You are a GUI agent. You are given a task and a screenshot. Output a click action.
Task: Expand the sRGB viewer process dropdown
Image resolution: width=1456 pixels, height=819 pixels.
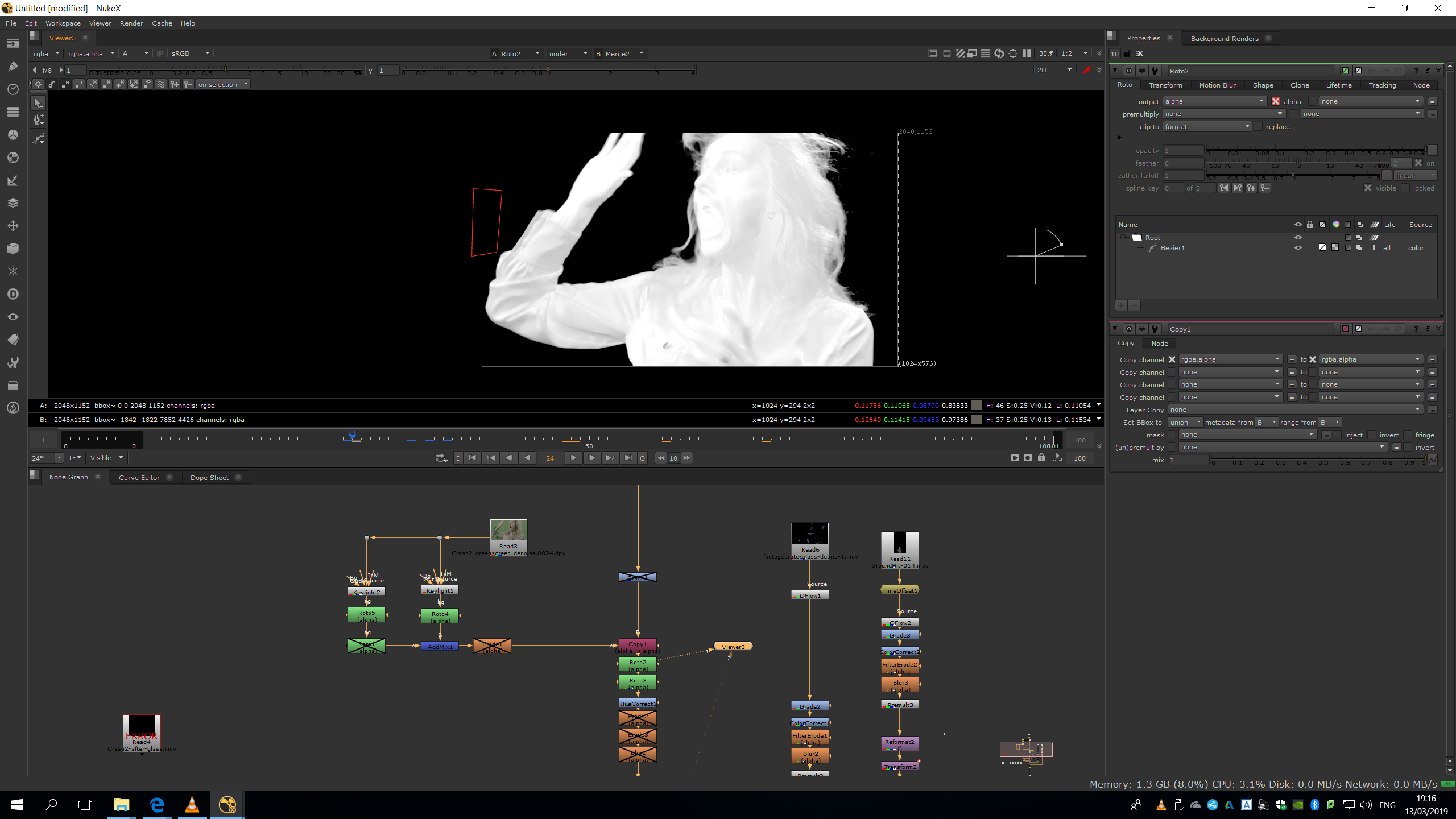pos(191,53)
